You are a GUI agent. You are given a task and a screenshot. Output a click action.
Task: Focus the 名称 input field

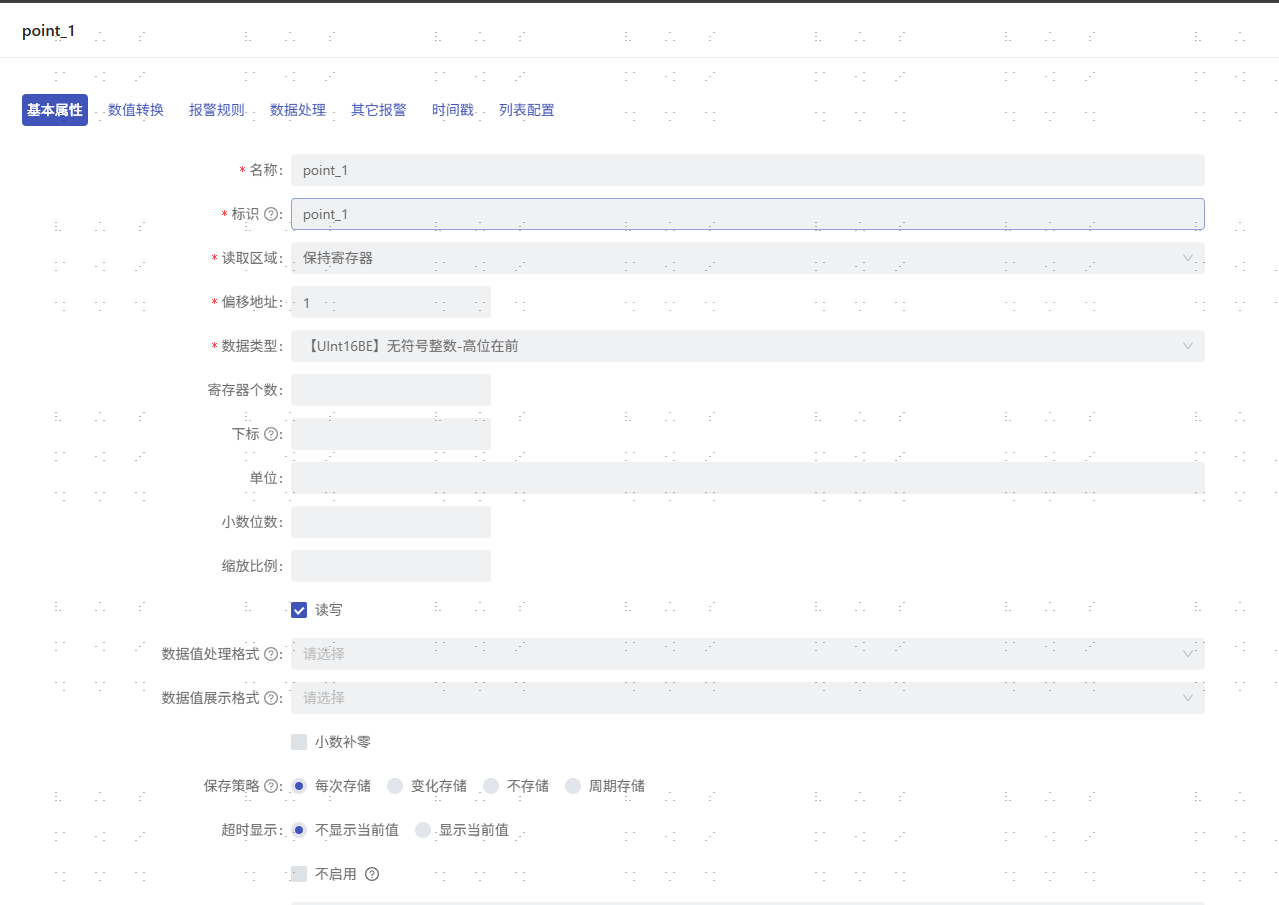pyautogui.click(x=748, y=170)
